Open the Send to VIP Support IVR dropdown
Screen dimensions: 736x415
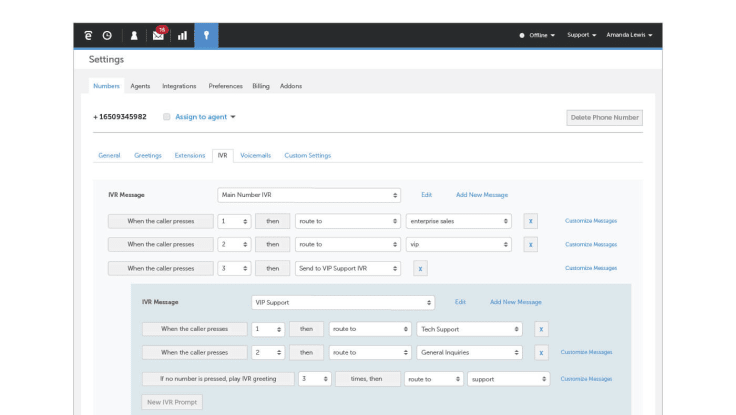348,269
